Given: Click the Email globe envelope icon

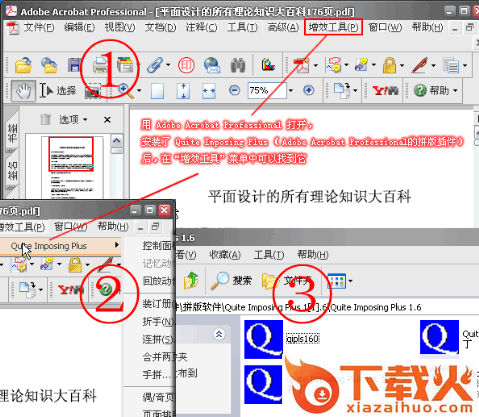Looking at the screenshot, I should pyautogui.click(x=212, y=65).
